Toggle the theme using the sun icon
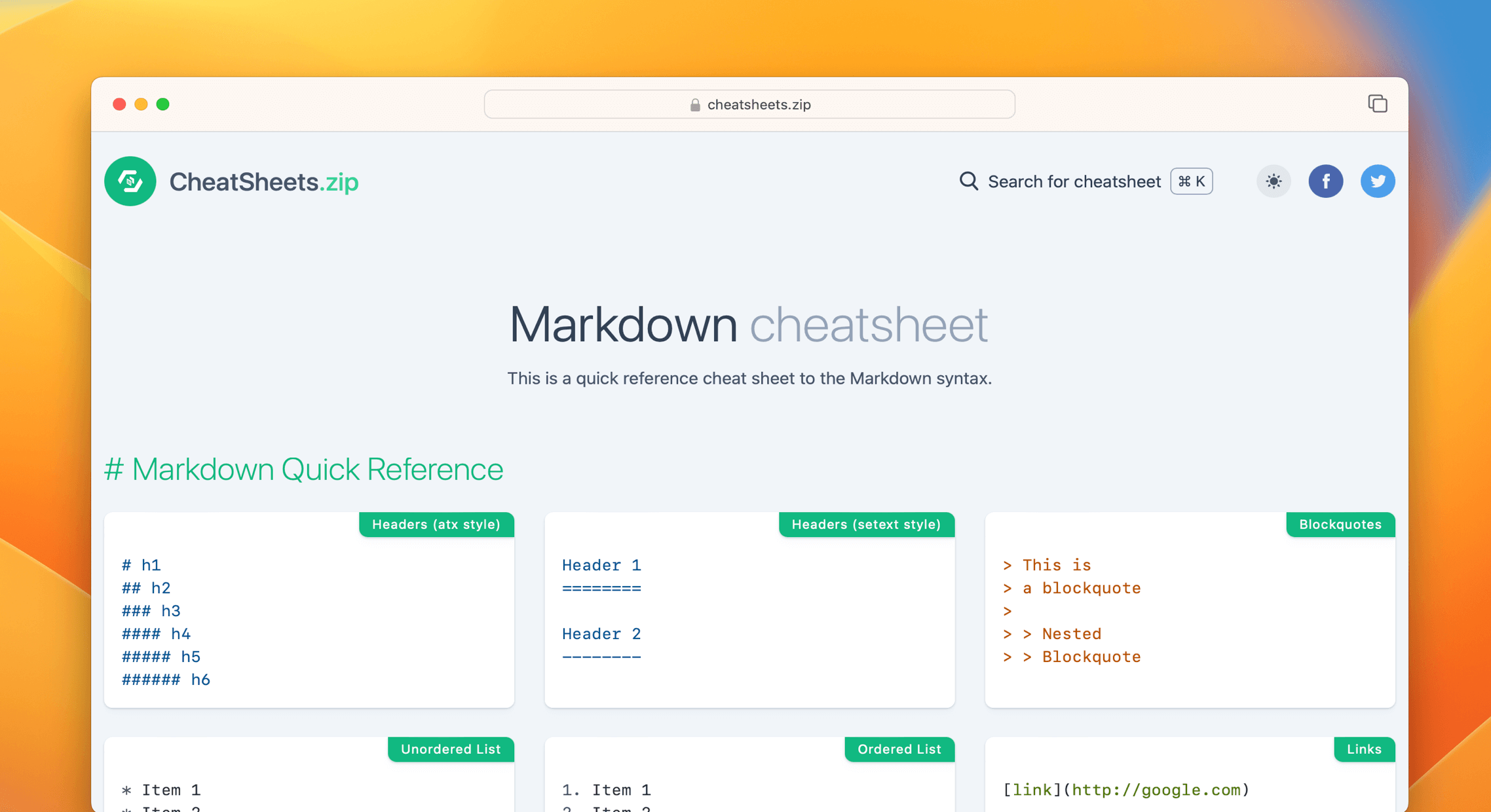 [1273, 181]
